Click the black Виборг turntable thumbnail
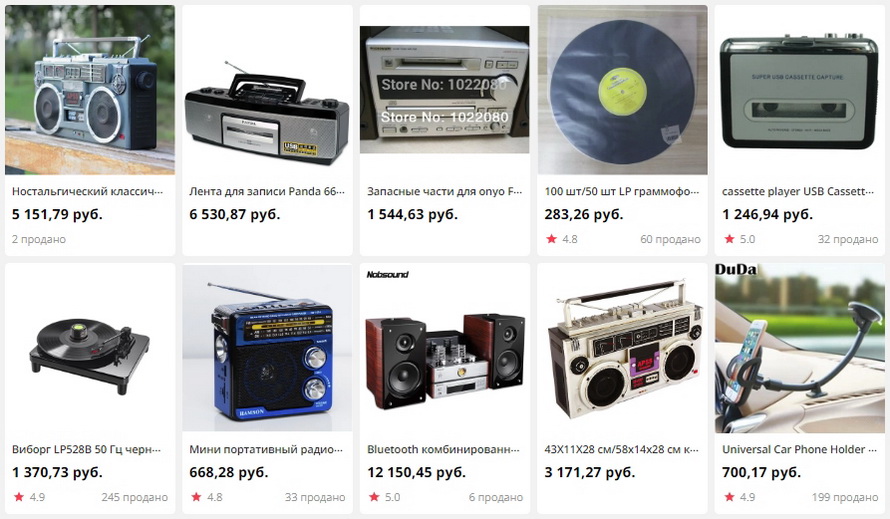Image resolution: width=890 pixels, height=519 pixels. coord(90,348)
